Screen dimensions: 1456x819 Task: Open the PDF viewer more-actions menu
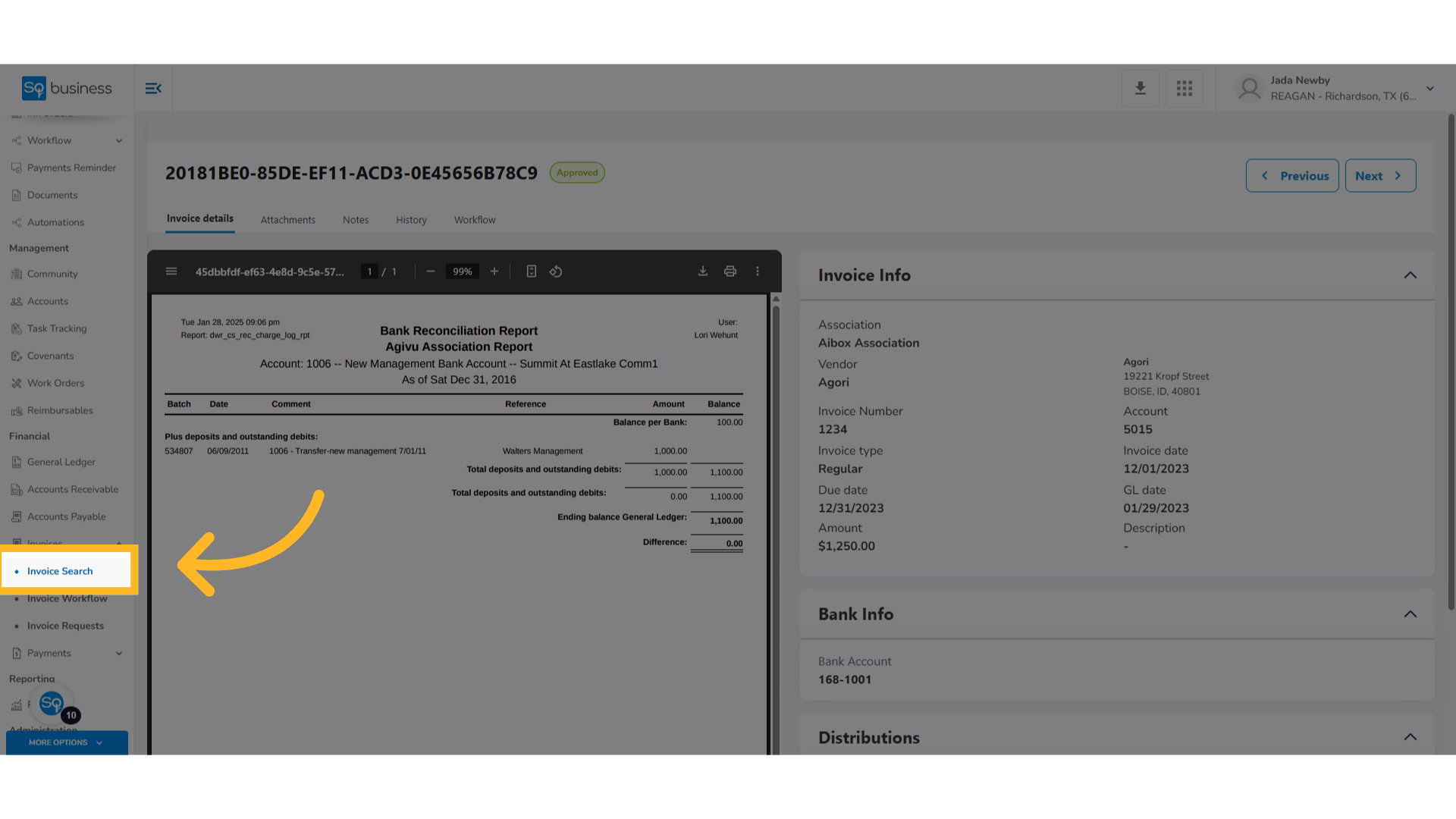pyautogui.click(x=758, y=271)
